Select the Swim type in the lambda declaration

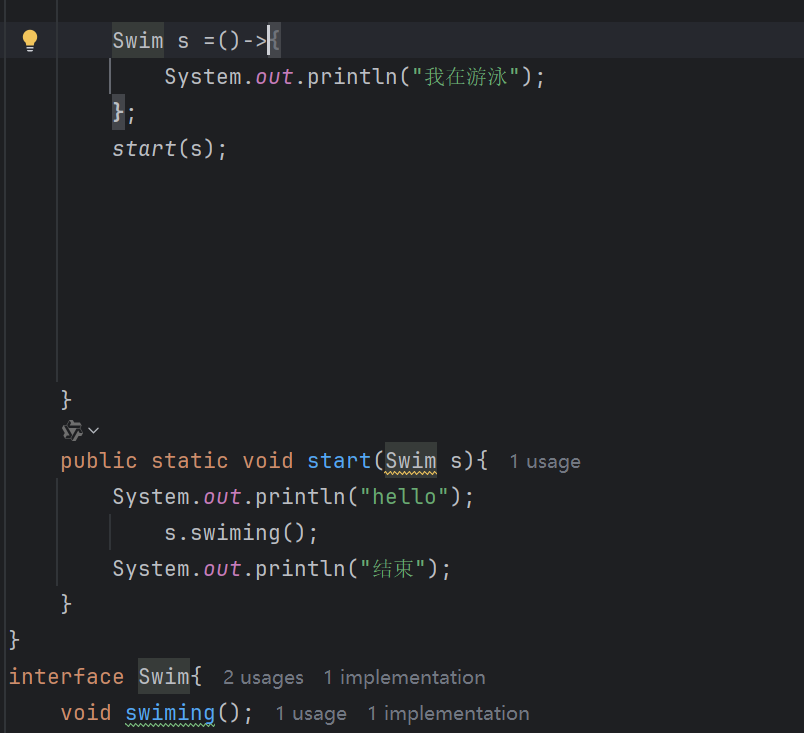(137, 40)
